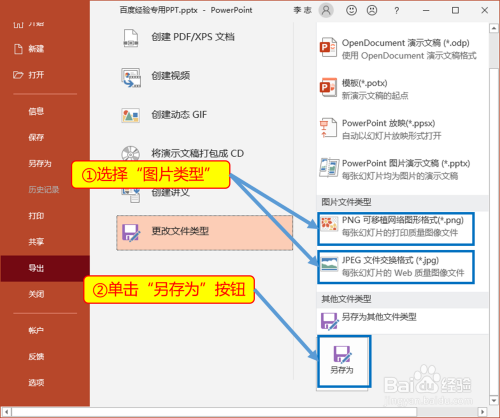The height and width of the screenshot is (418, 500).
Task: Click the 另存为其他文件类型 floppy icon
Action: (x=329, y=321)
